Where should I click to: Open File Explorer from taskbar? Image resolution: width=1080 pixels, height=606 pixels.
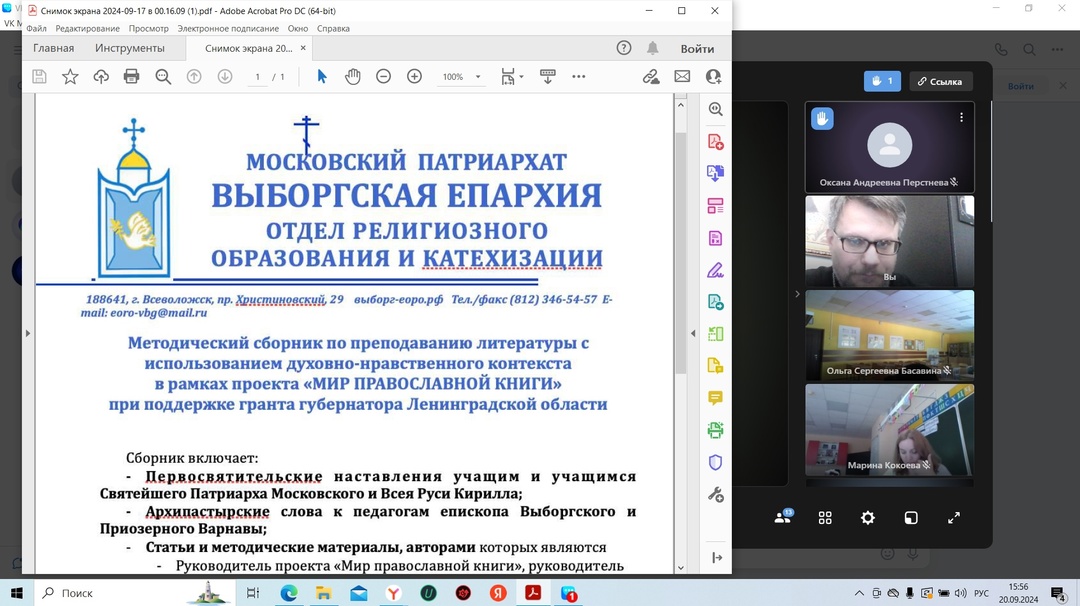323,593
